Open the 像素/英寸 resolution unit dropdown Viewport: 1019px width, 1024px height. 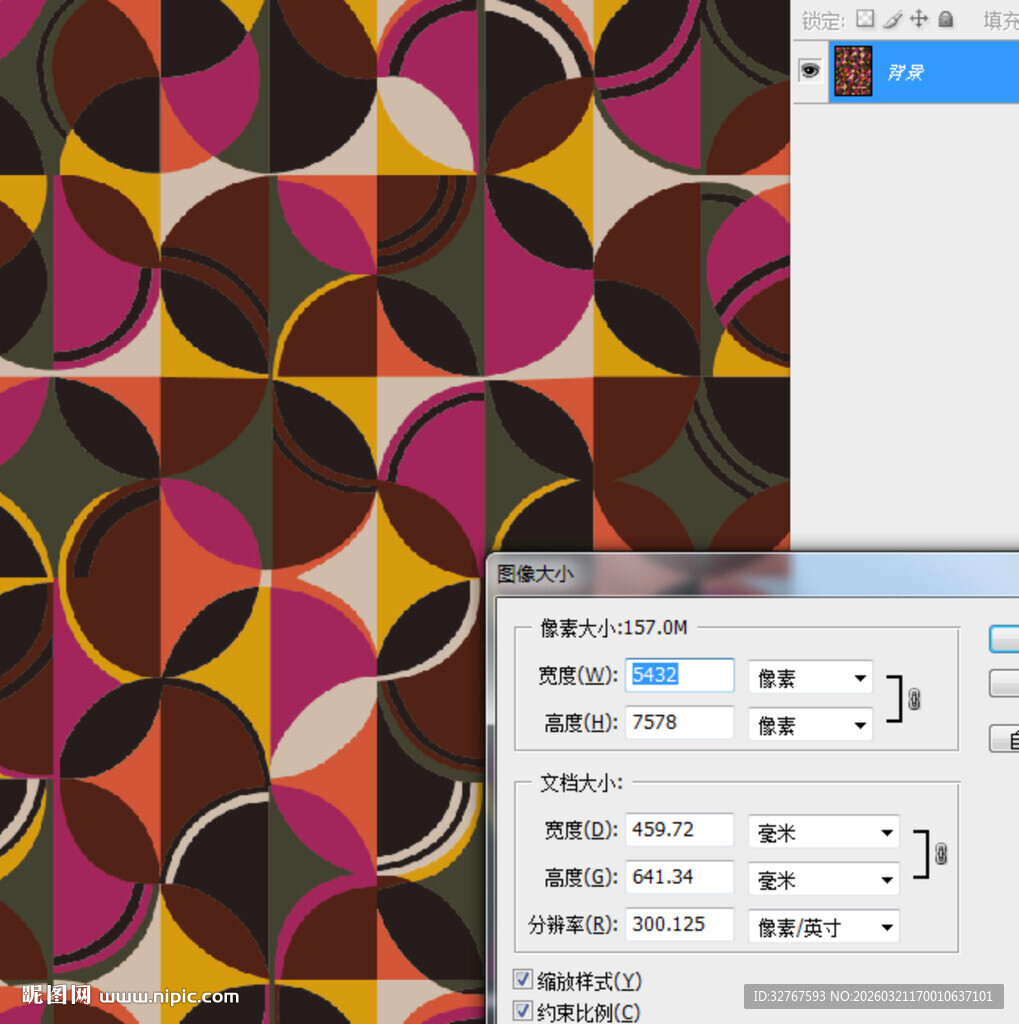823,927
